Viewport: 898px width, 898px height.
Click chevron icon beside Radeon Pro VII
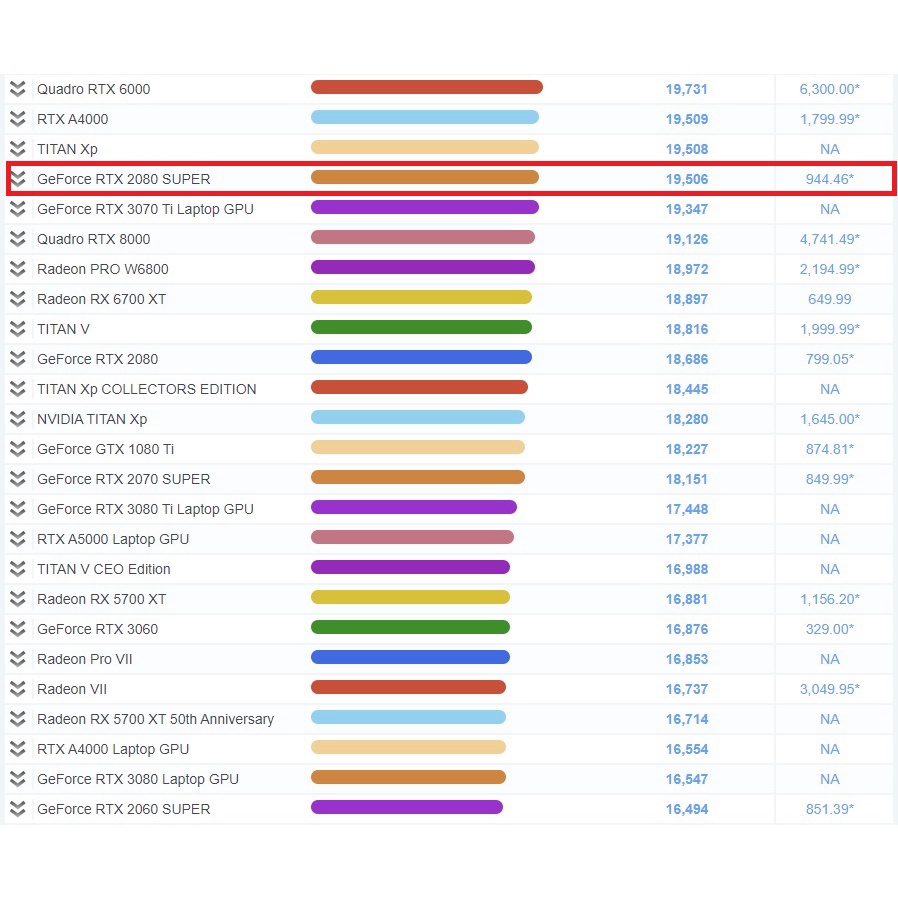[x=18, y=659]
